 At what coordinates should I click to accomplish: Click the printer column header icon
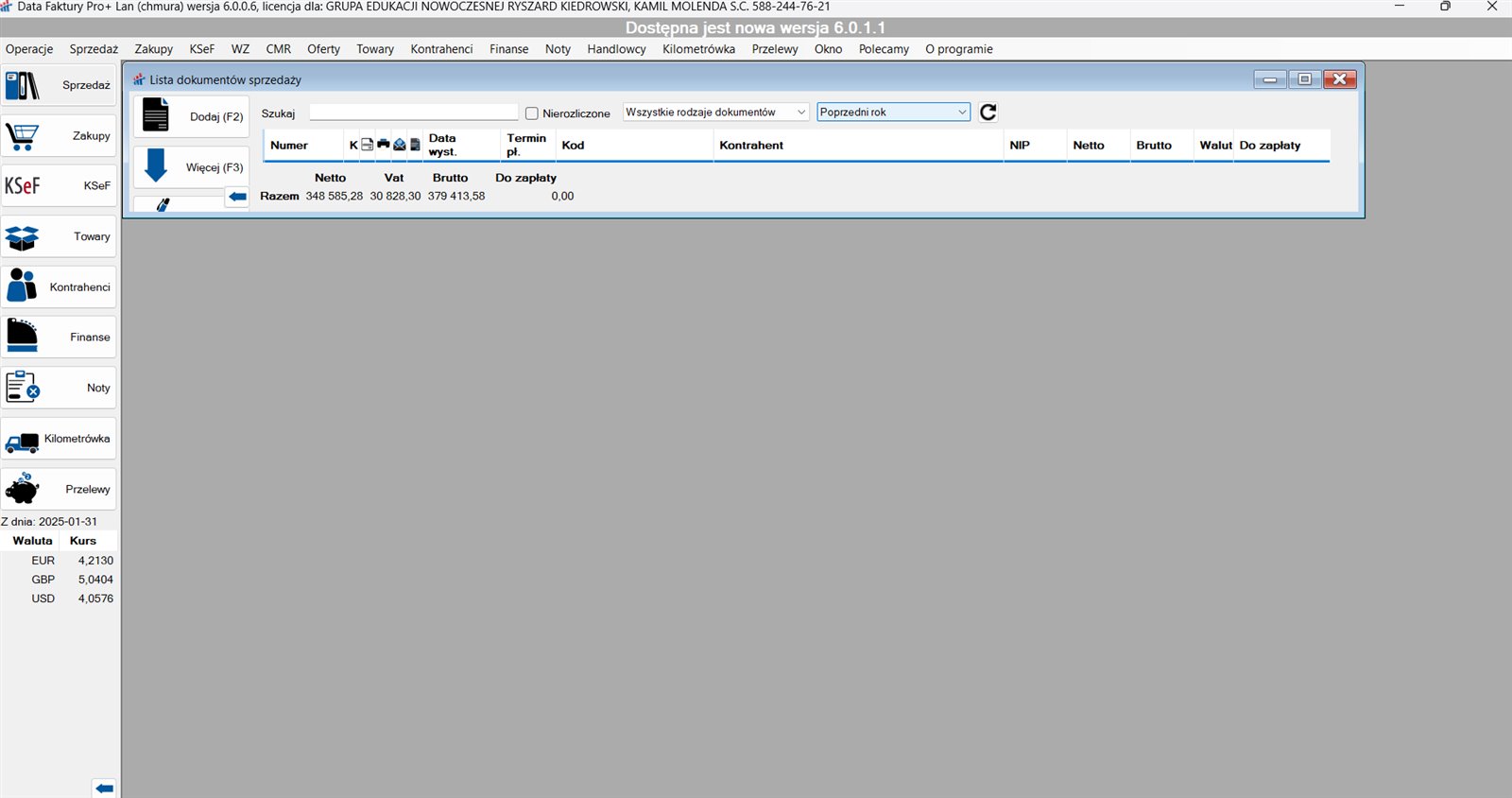coord(383,145)
